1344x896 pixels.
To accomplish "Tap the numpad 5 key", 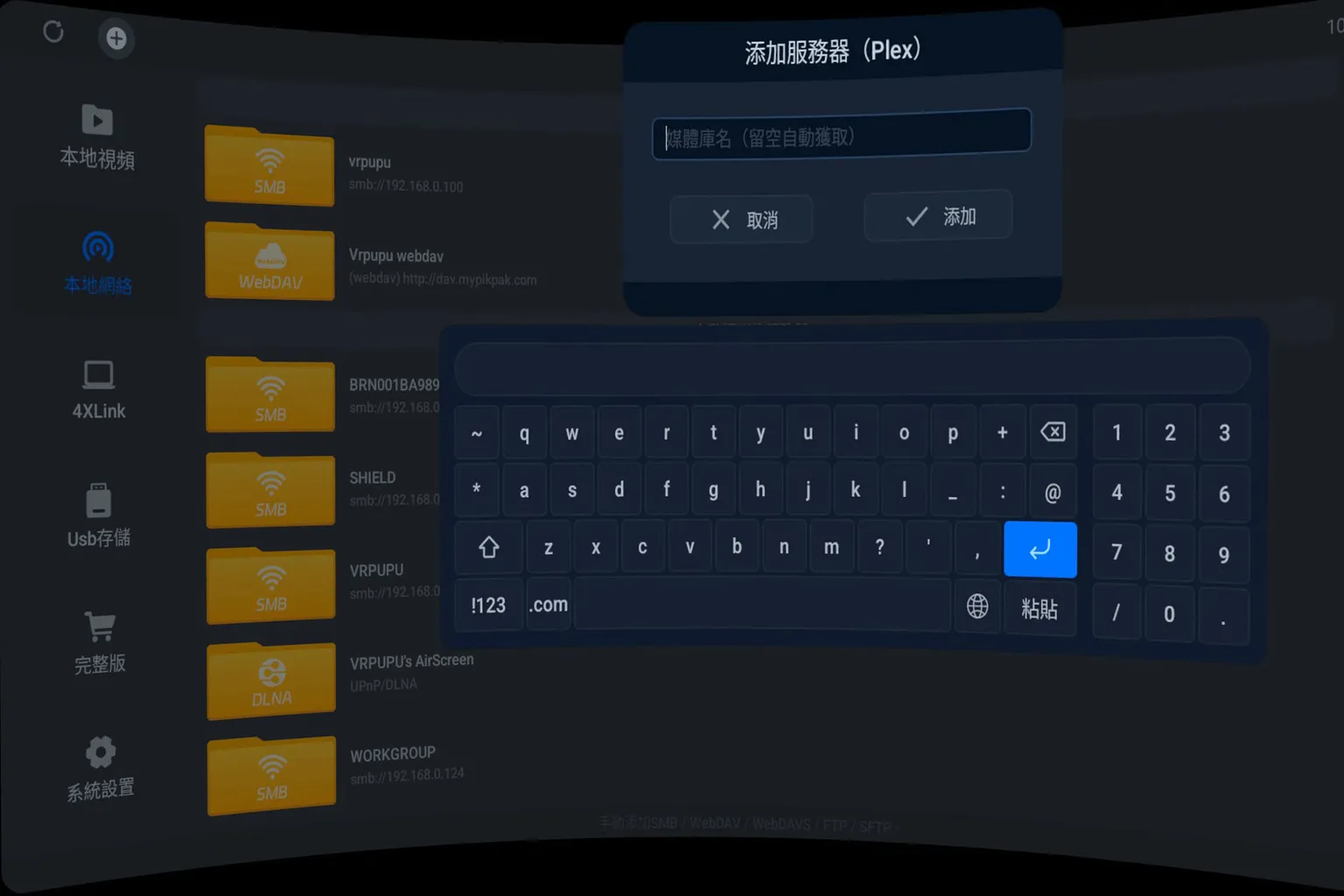I will pyautogui.click(x=1170, y=493).
